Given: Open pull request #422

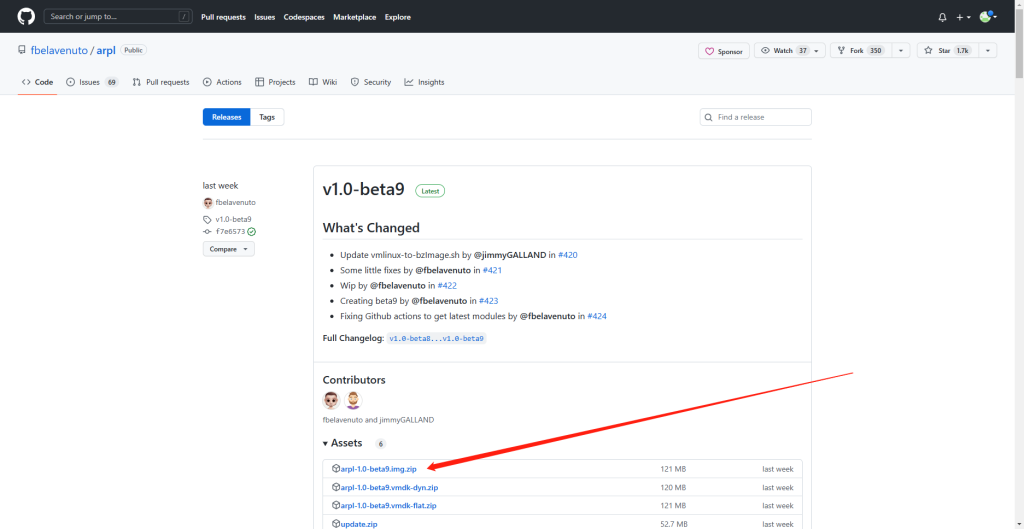Looking at the screenshot, I should [447, 285].
